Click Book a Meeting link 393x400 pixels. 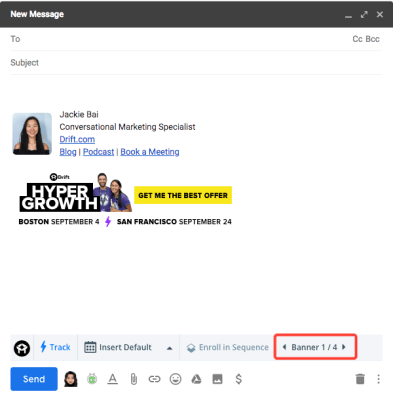pyautogui.click(x=150, y=152)
